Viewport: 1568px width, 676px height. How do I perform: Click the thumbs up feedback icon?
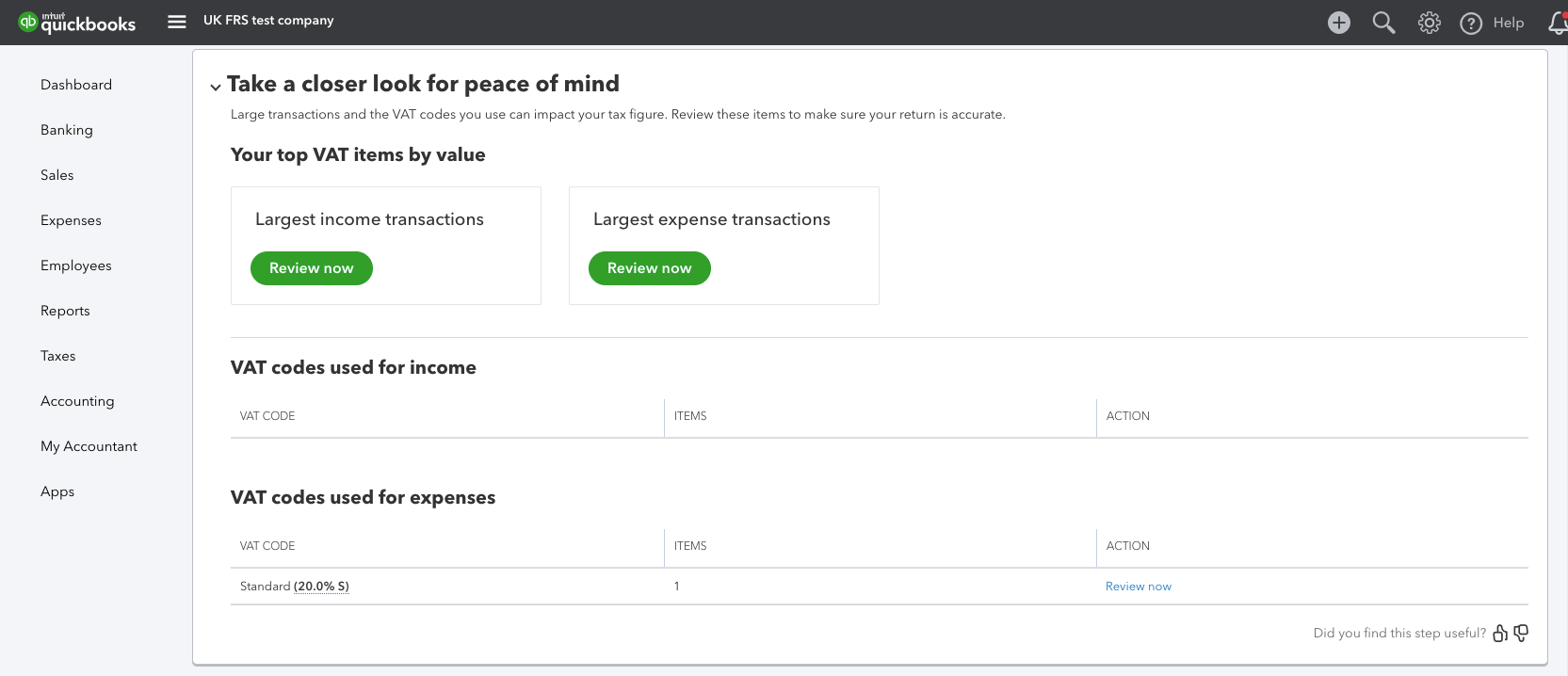(1500, 633)
